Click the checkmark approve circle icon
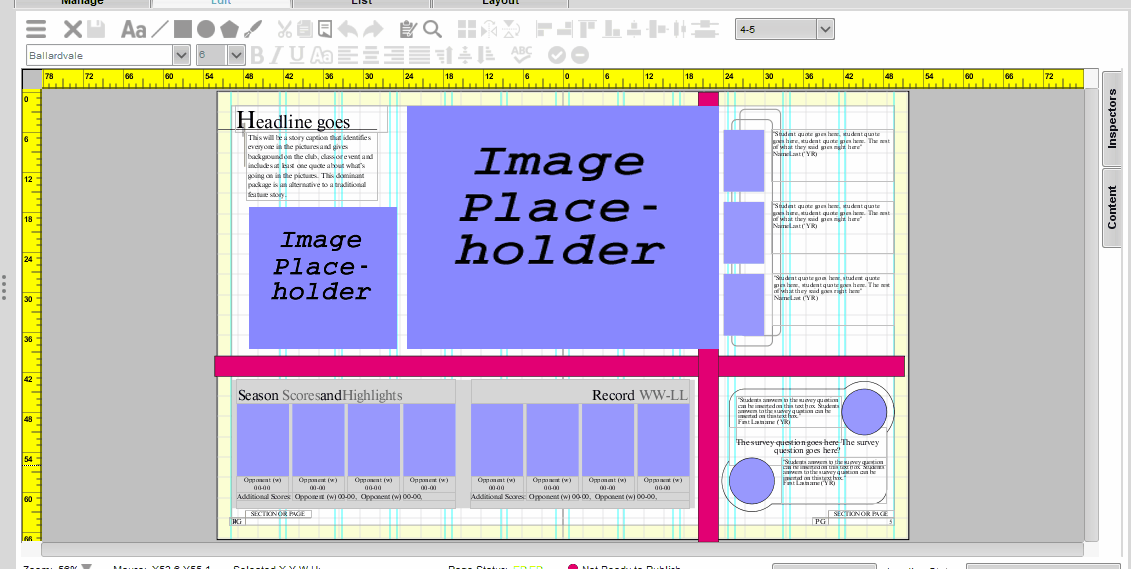 click(x=557, y=55)
